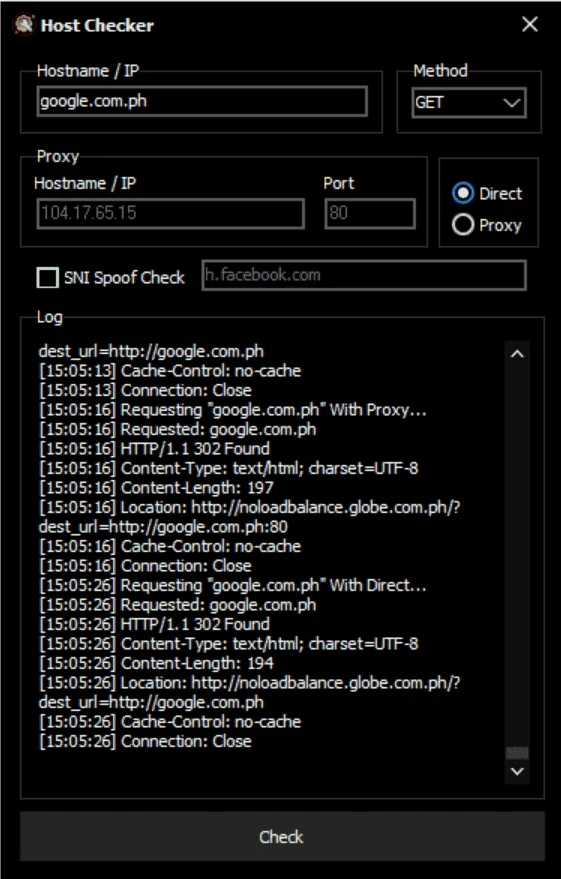Click '[15:05:16] Connection: Close' log line
Viewport: 561px width, 879px height.
(145, 566)
